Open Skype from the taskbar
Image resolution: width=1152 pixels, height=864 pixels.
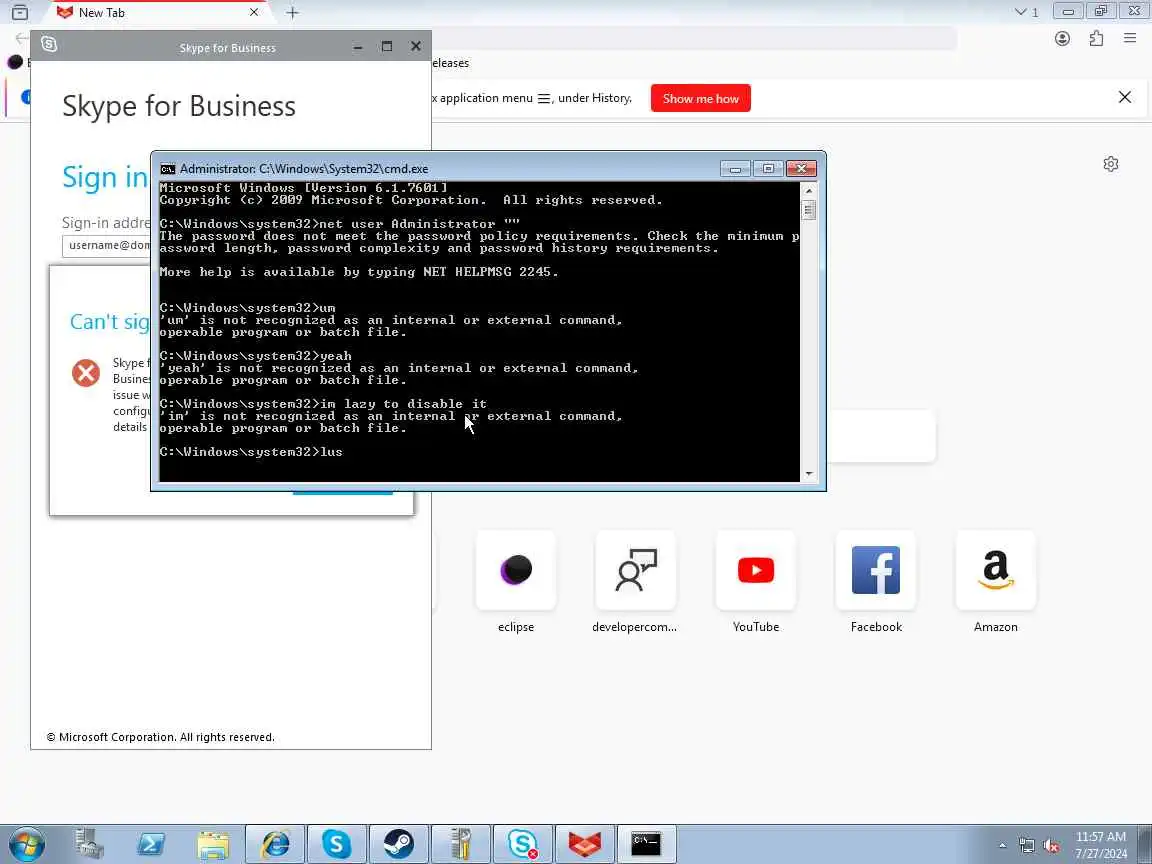336,843
